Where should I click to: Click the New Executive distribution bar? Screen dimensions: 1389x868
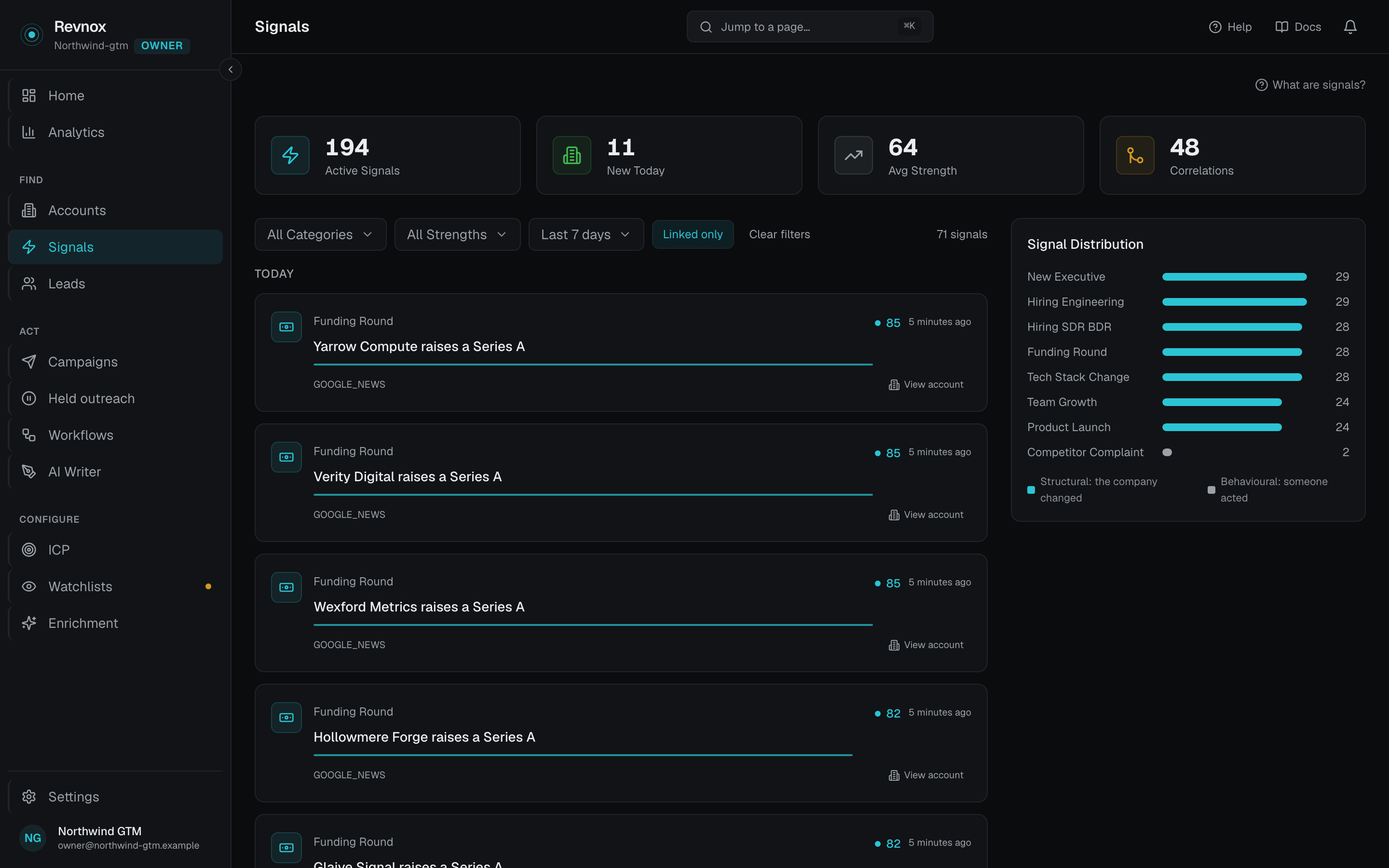[x=1235, y=277]
